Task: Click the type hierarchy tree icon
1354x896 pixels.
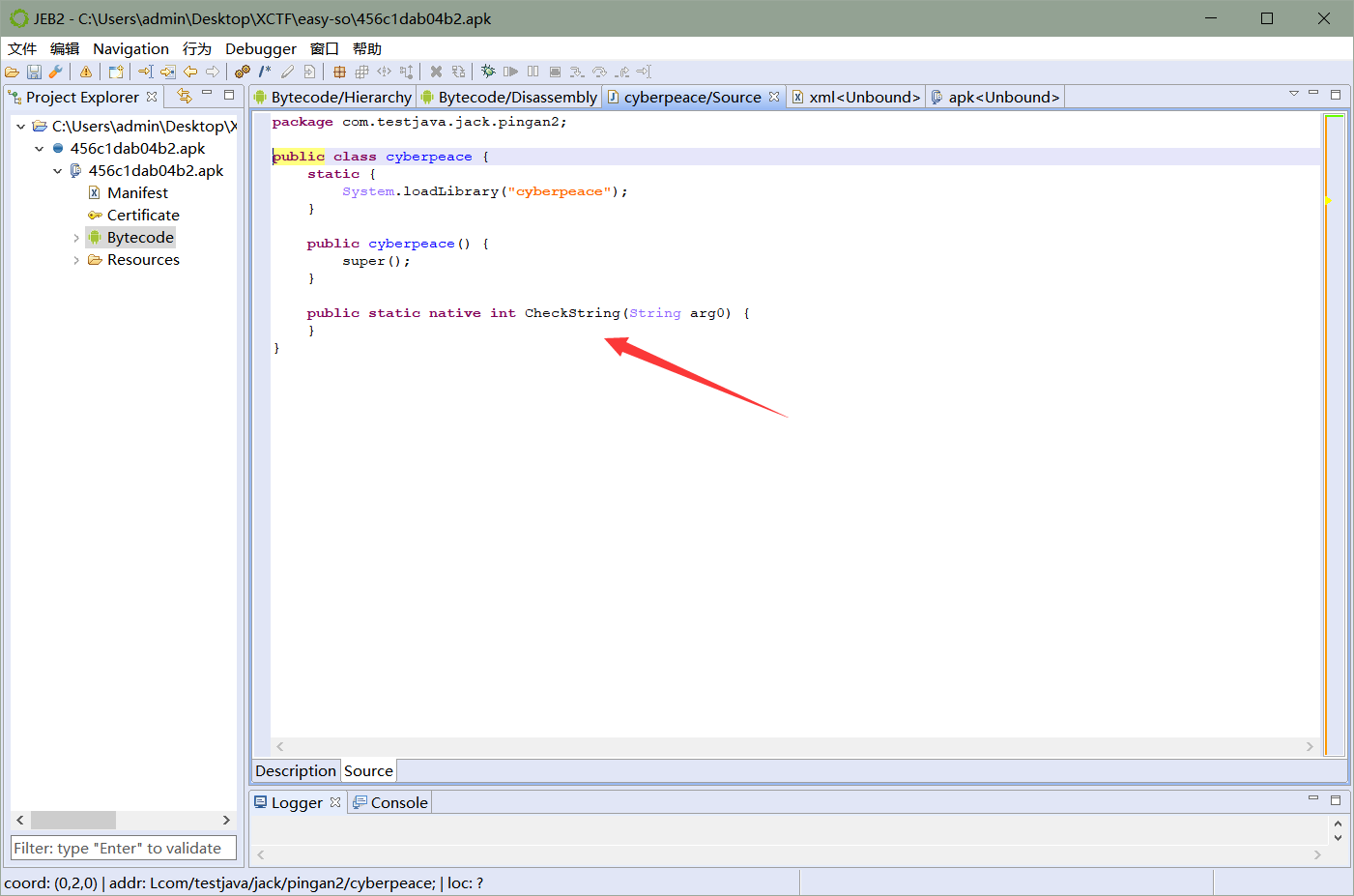Action: 407,72
